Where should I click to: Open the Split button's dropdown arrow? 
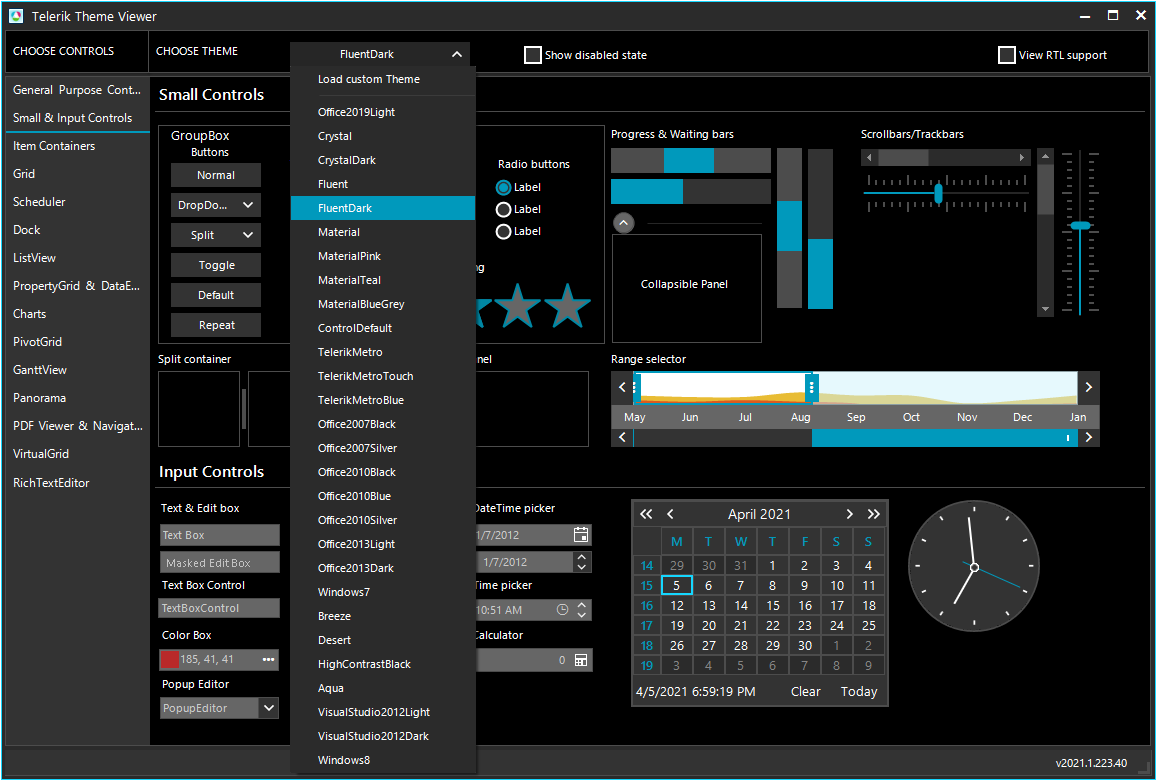click(248, 235)
